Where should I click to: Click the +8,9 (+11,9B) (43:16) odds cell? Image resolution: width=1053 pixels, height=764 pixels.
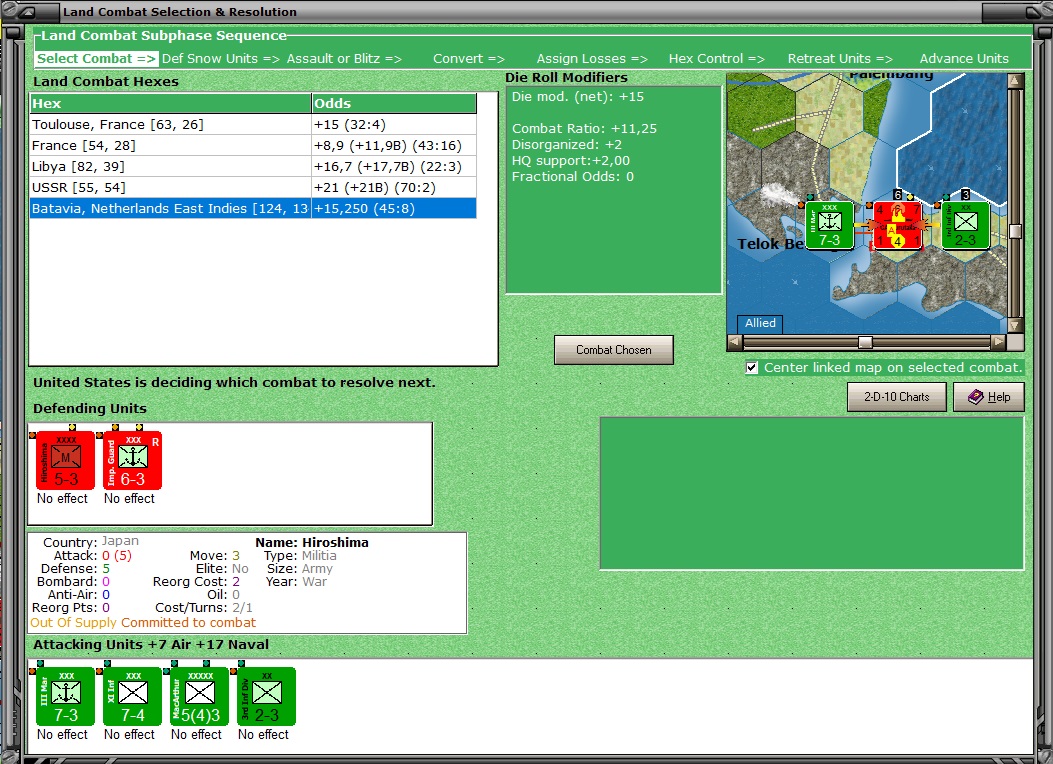coord(394,145)
